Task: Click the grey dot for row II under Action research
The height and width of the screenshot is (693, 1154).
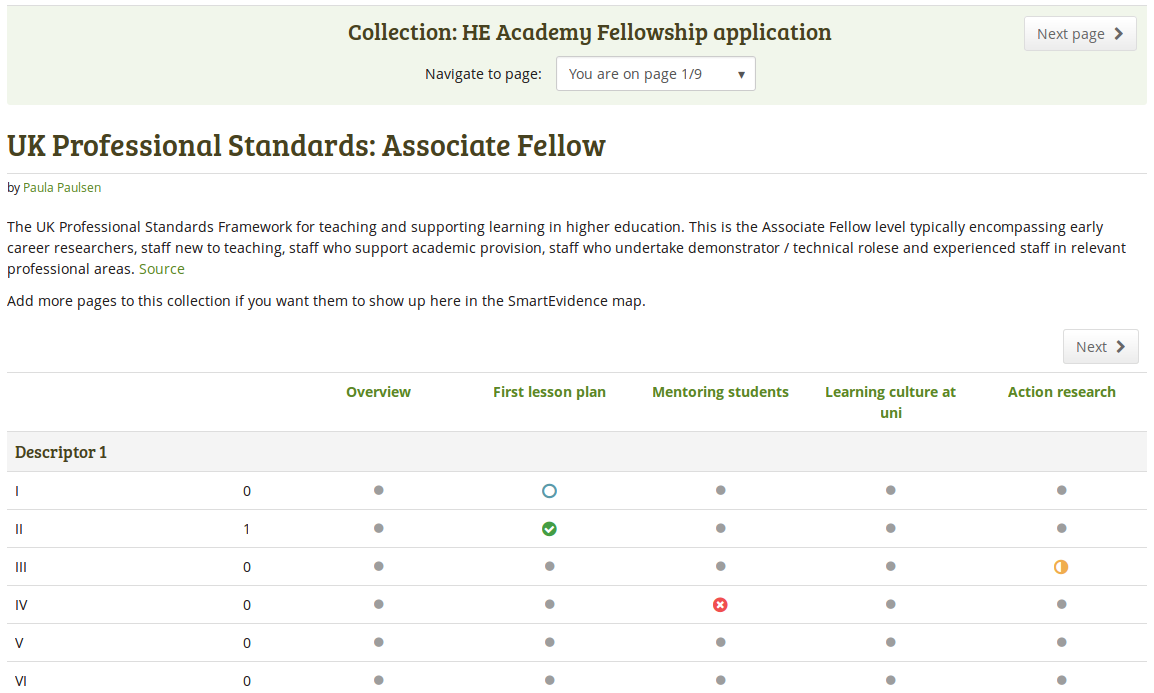Action: coord(1061,528)
